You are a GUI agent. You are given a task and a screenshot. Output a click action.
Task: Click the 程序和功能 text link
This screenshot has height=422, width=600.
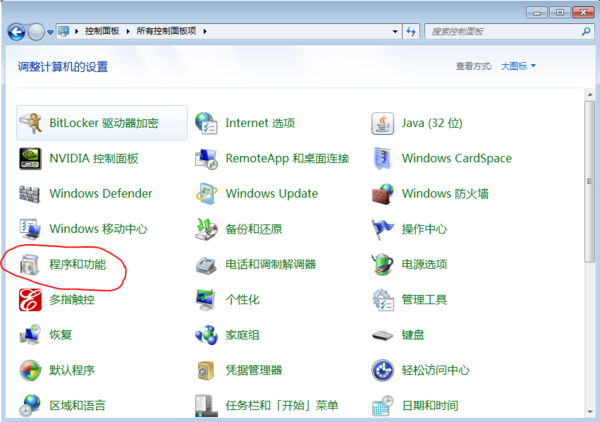tap(77, 264)
